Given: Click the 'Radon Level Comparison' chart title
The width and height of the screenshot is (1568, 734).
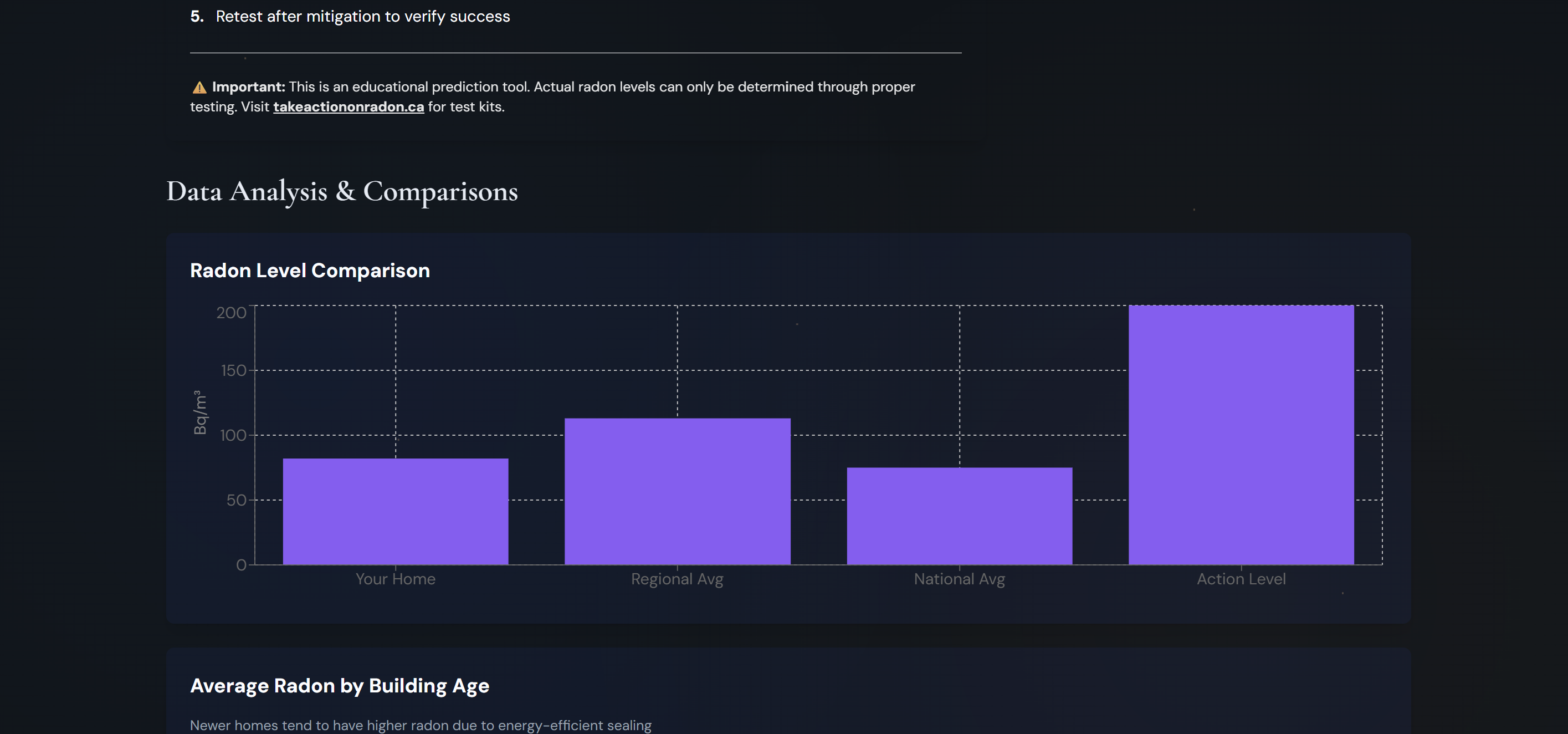Looking at the screenshot, I should click(310, 271).
